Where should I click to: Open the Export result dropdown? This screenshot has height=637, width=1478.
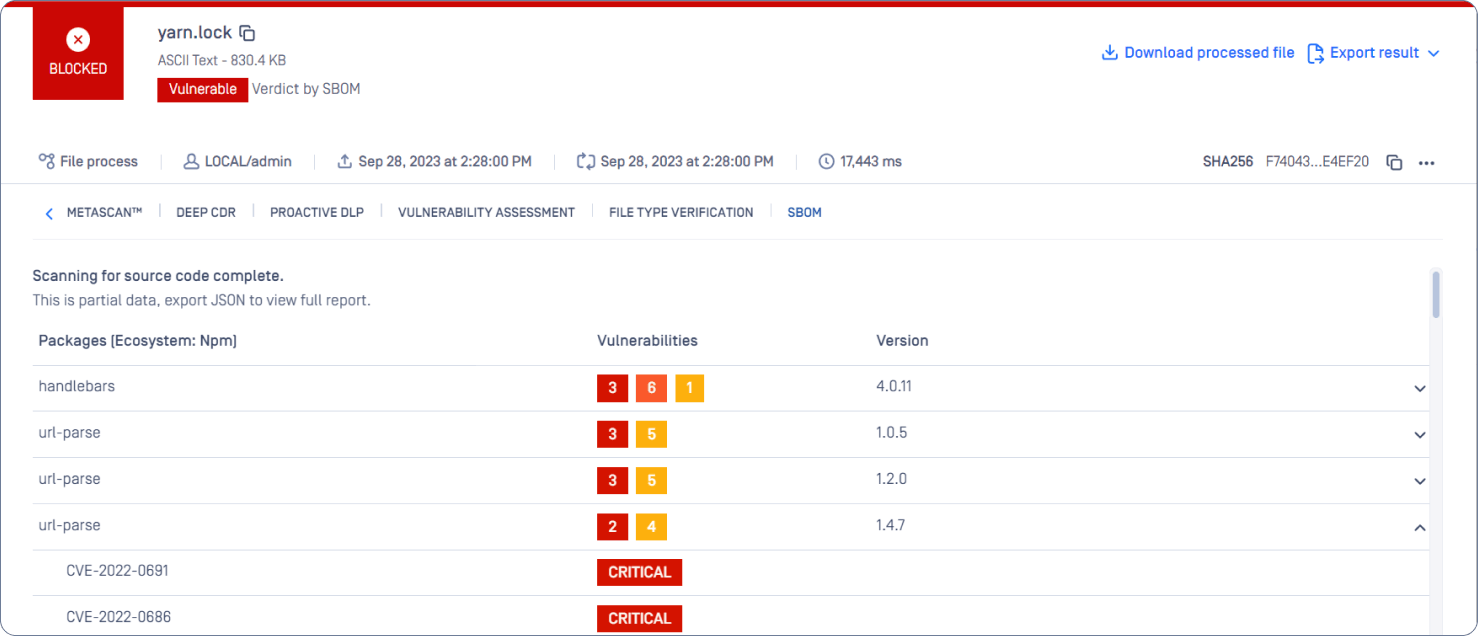pyautogui.click(x=1375, y=53)
